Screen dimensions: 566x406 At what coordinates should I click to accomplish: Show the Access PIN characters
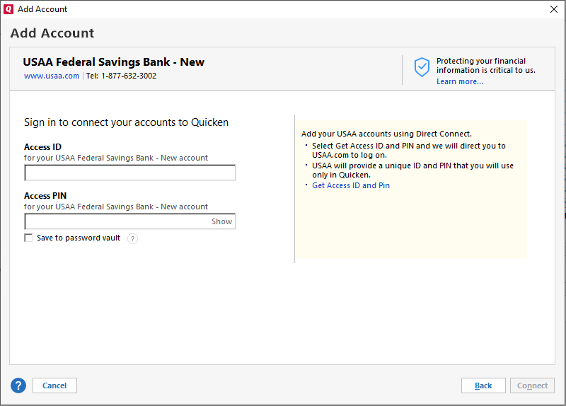222,221
